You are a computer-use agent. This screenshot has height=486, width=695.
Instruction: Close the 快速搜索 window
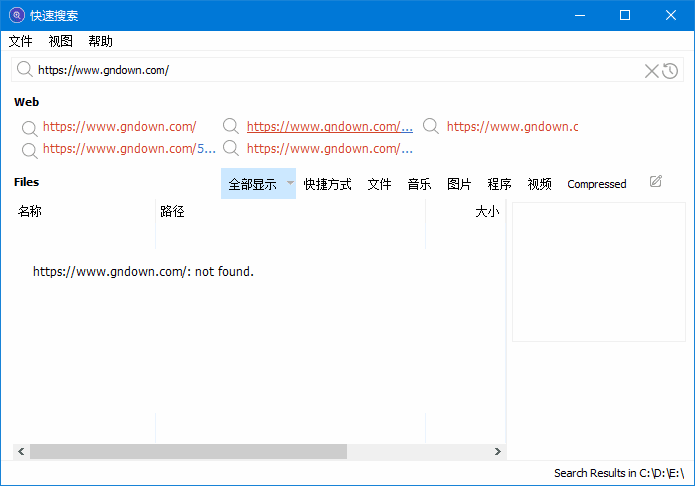671,16
